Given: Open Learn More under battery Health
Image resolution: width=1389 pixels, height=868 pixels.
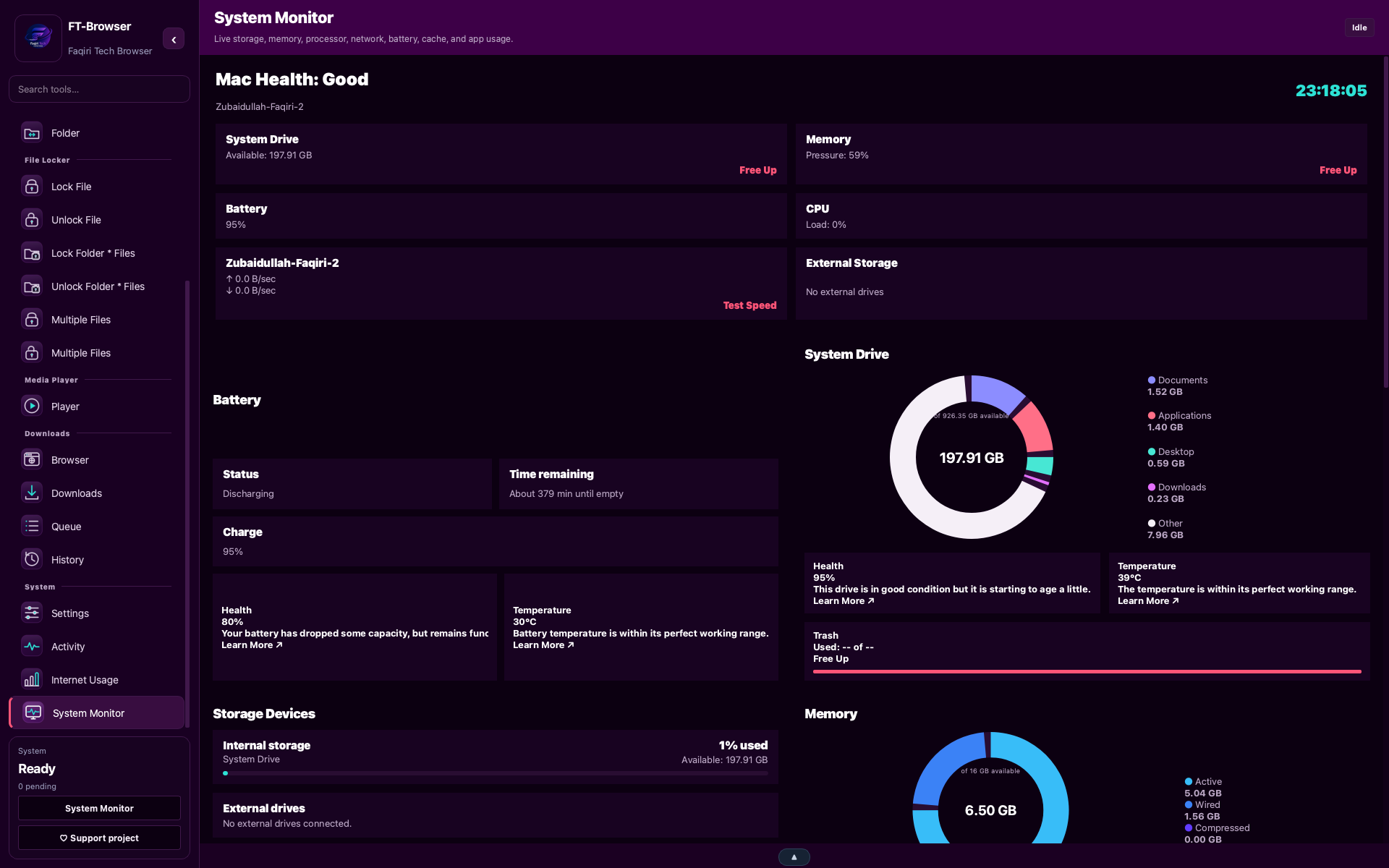Looking at the screenshot, I should (252, 645).
